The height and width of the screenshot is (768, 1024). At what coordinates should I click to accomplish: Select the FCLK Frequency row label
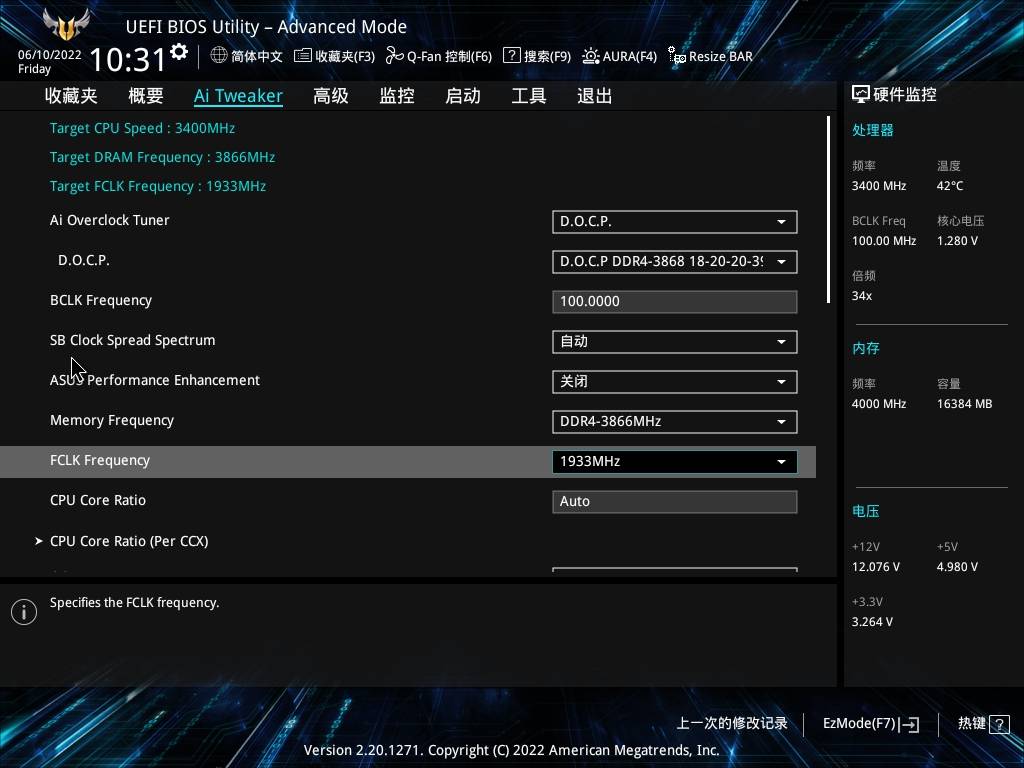click(x=100, y=460)
